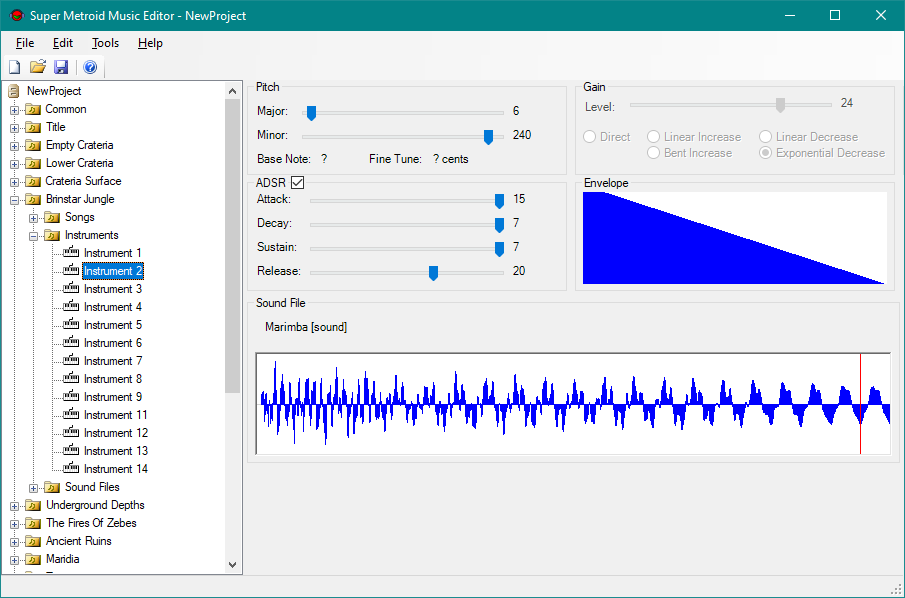Collapse the Instruments subfolder
Screen dimensions: 905x598
(x=33, y=236)
